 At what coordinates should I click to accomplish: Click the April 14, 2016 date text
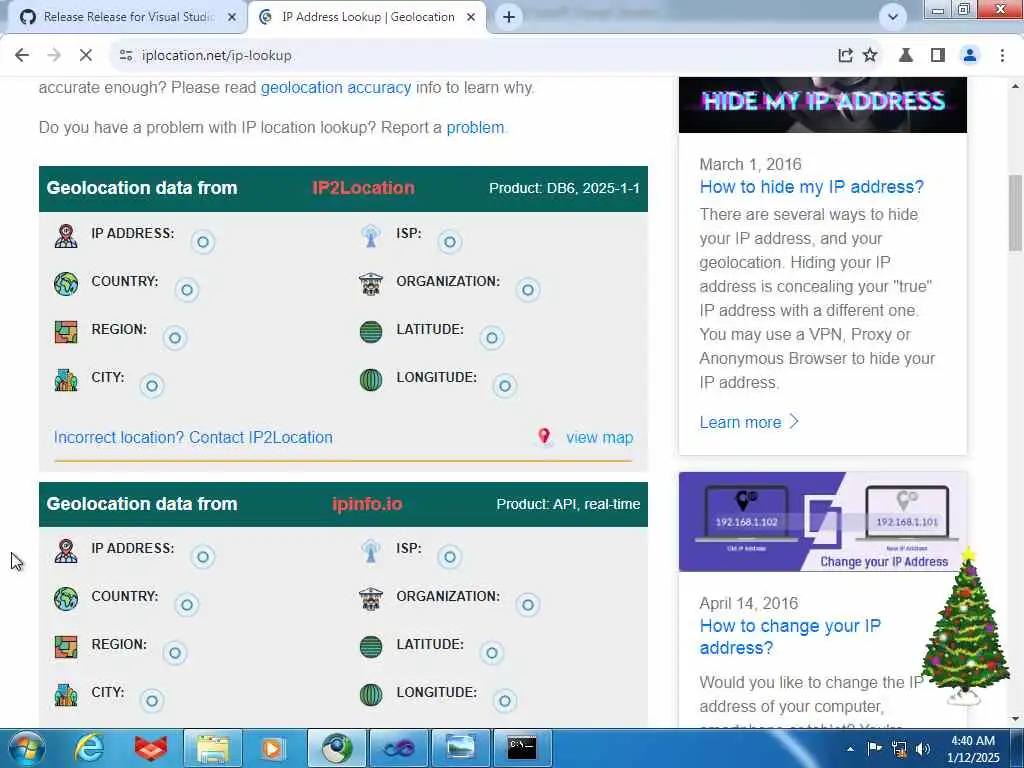748,603
